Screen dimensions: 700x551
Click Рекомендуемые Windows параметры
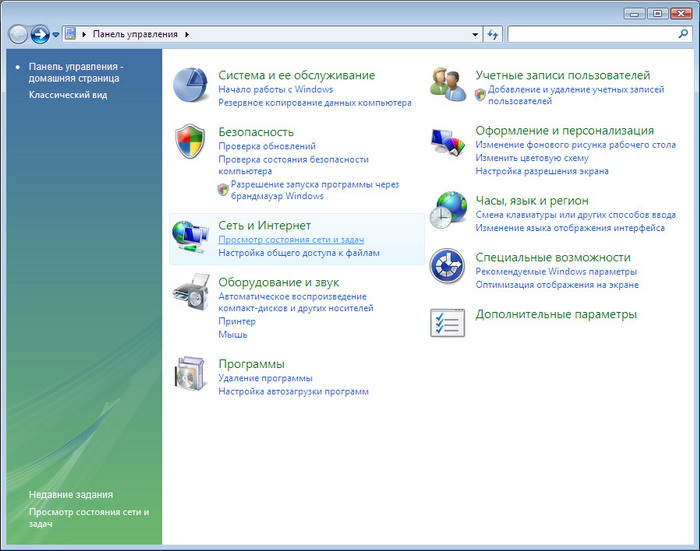pos(556,271)
